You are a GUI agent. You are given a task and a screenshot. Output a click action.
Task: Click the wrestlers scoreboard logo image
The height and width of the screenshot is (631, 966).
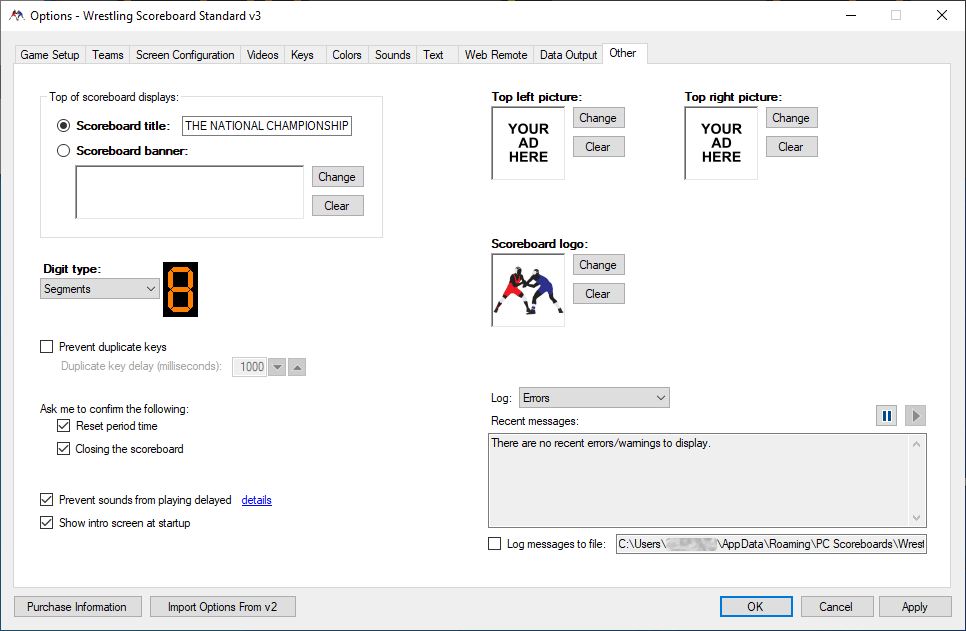point(528,290)
